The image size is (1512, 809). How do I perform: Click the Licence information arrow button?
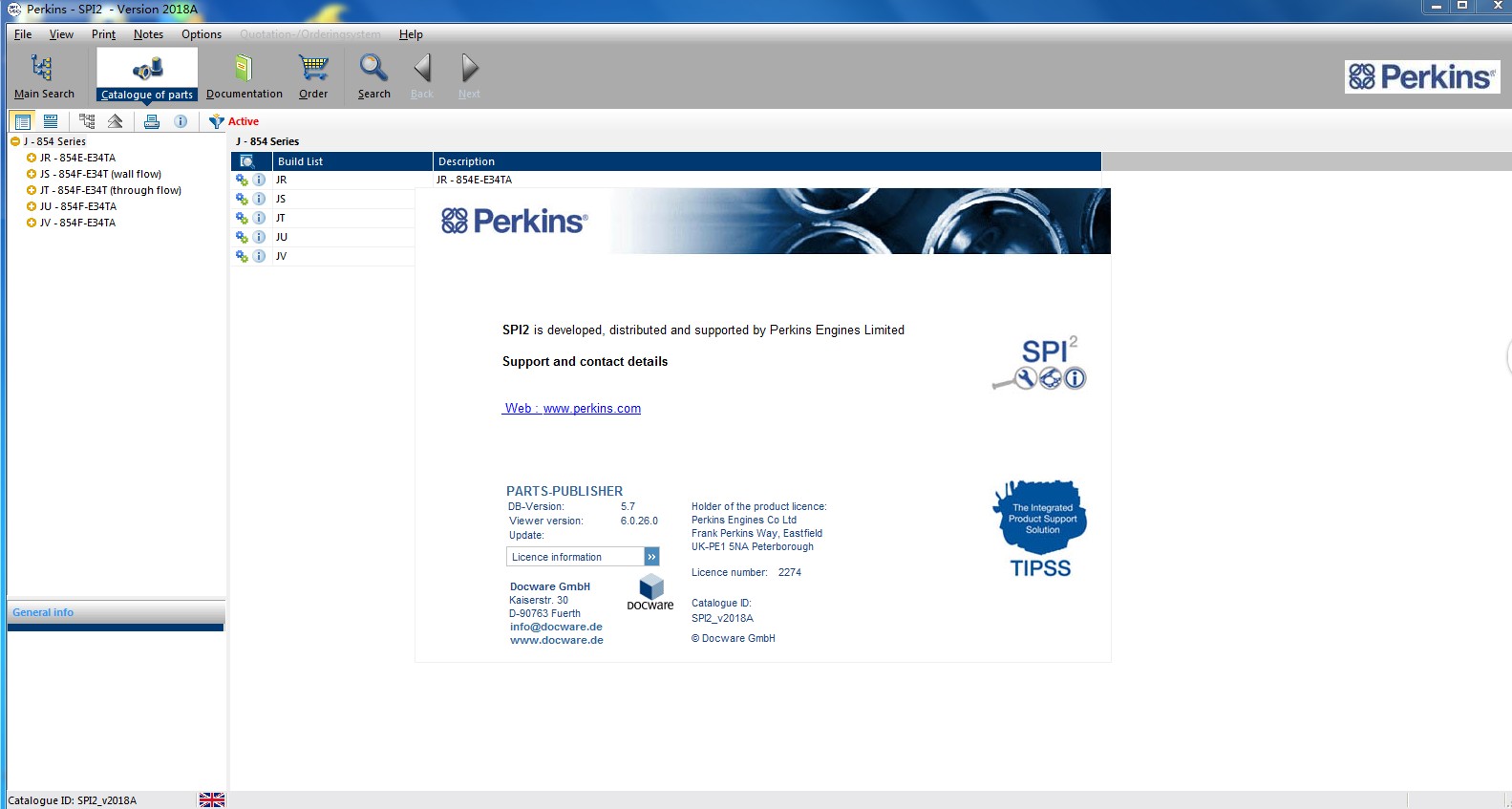(x=651, y=557)
